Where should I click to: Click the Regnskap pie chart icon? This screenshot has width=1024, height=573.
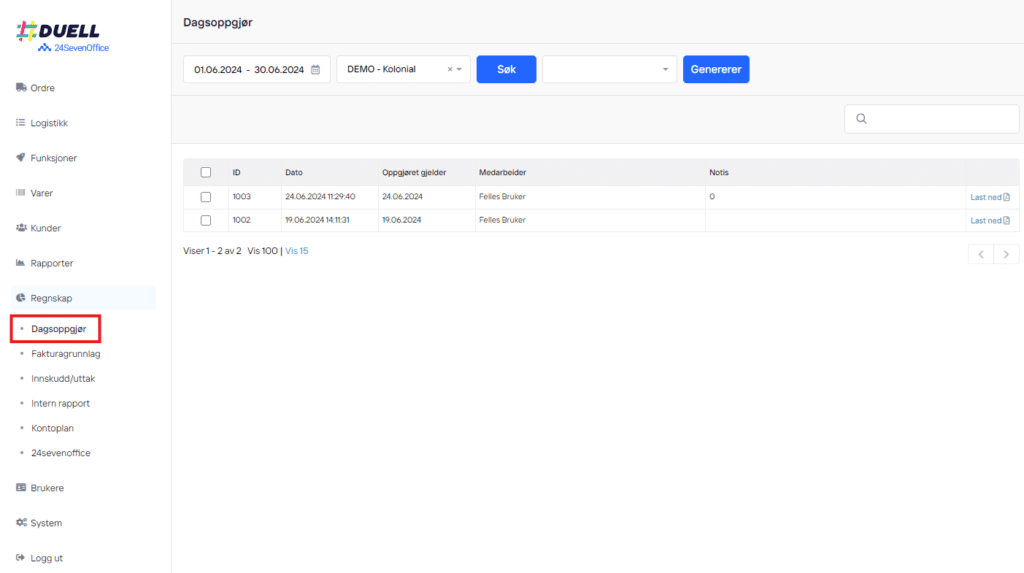(21, 298)
